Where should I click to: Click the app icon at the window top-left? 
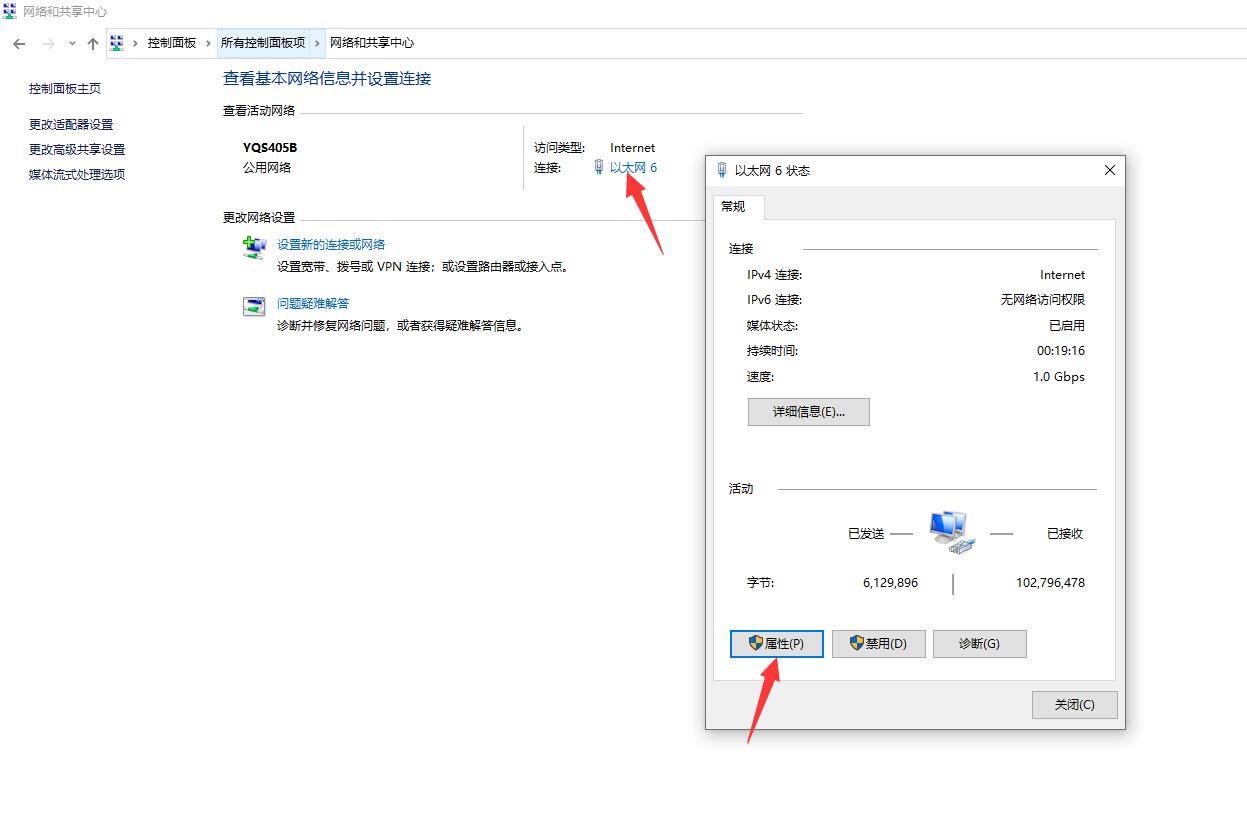10,10
